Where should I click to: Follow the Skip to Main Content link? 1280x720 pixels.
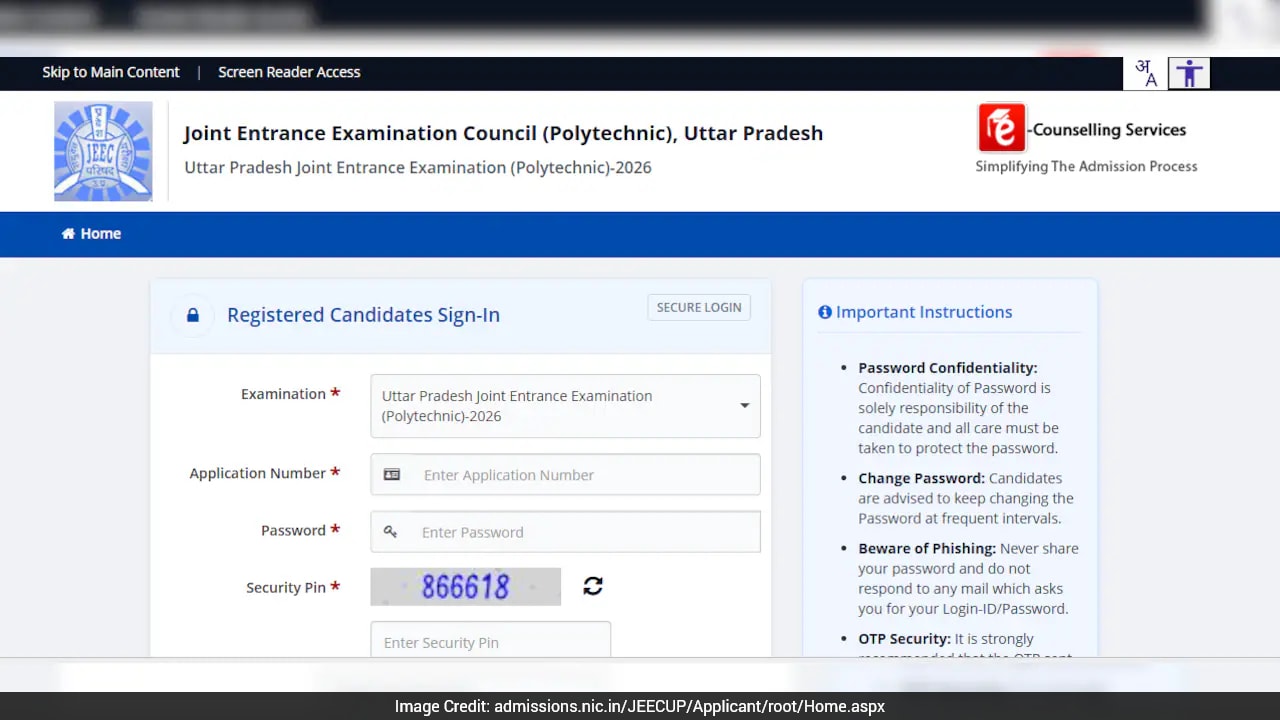tap(111, 72)
